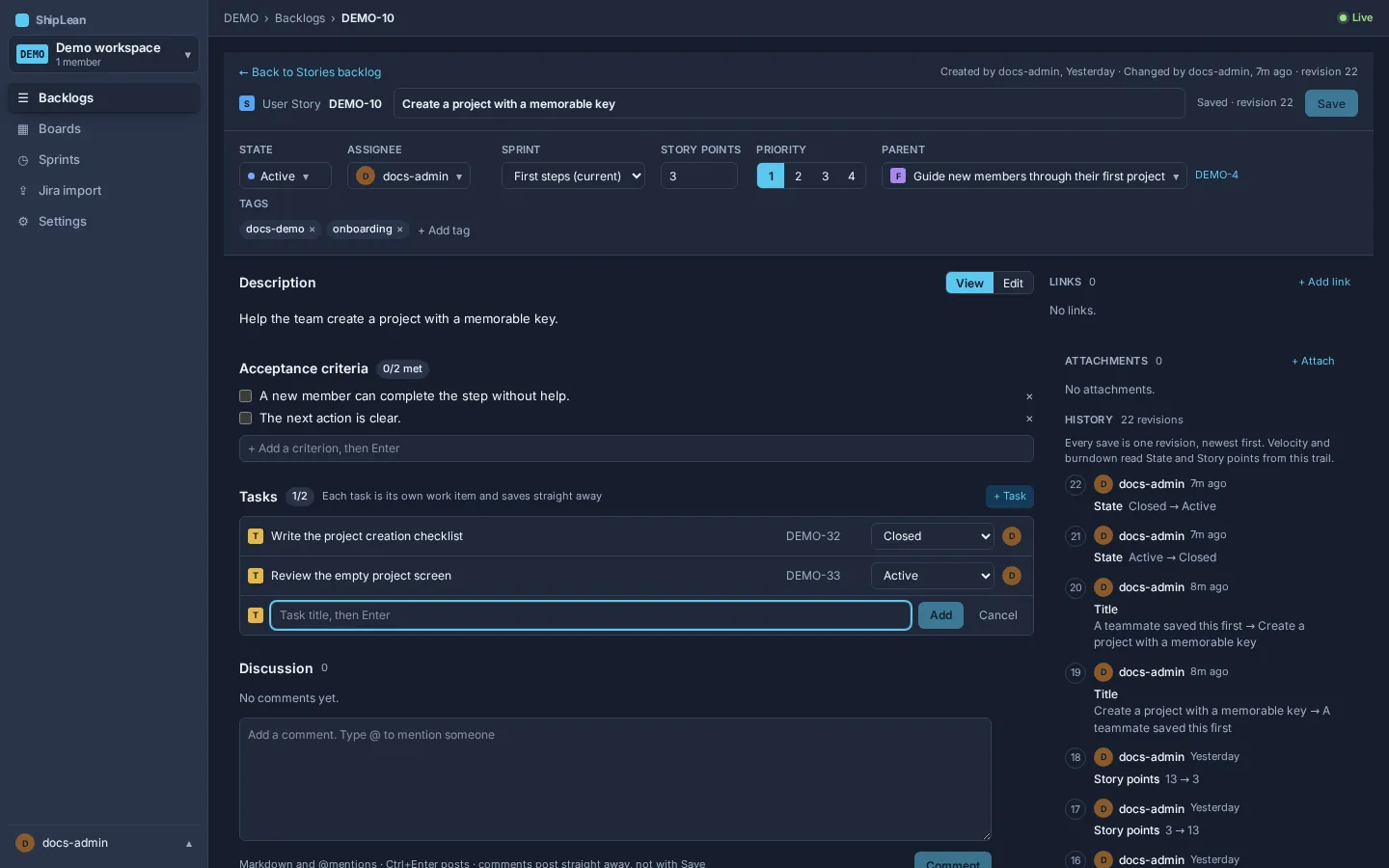
Task: Click the docs-admin avatar in revision 22
Action: [1103, 484]
